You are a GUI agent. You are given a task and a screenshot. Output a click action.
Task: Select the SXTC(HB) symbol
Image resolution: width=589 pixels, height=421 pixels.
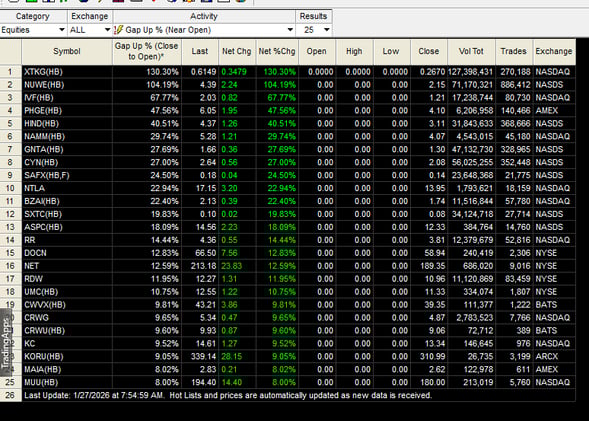43,214
